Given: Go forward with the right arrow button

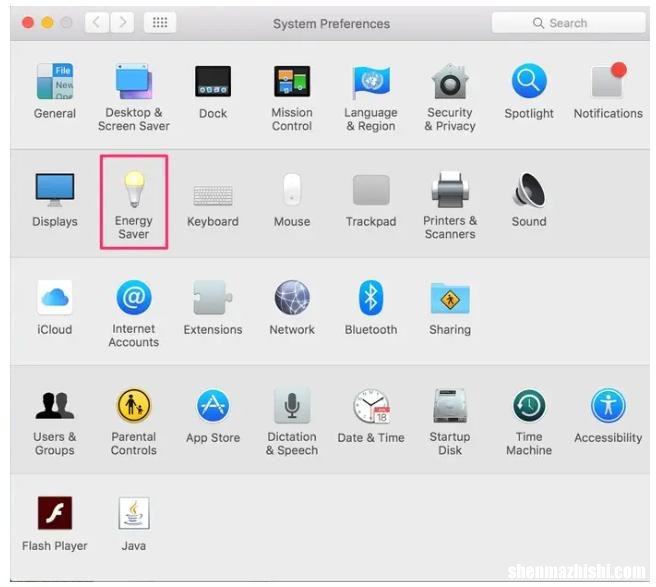Looking at the screenshot, I should [122, 22].
